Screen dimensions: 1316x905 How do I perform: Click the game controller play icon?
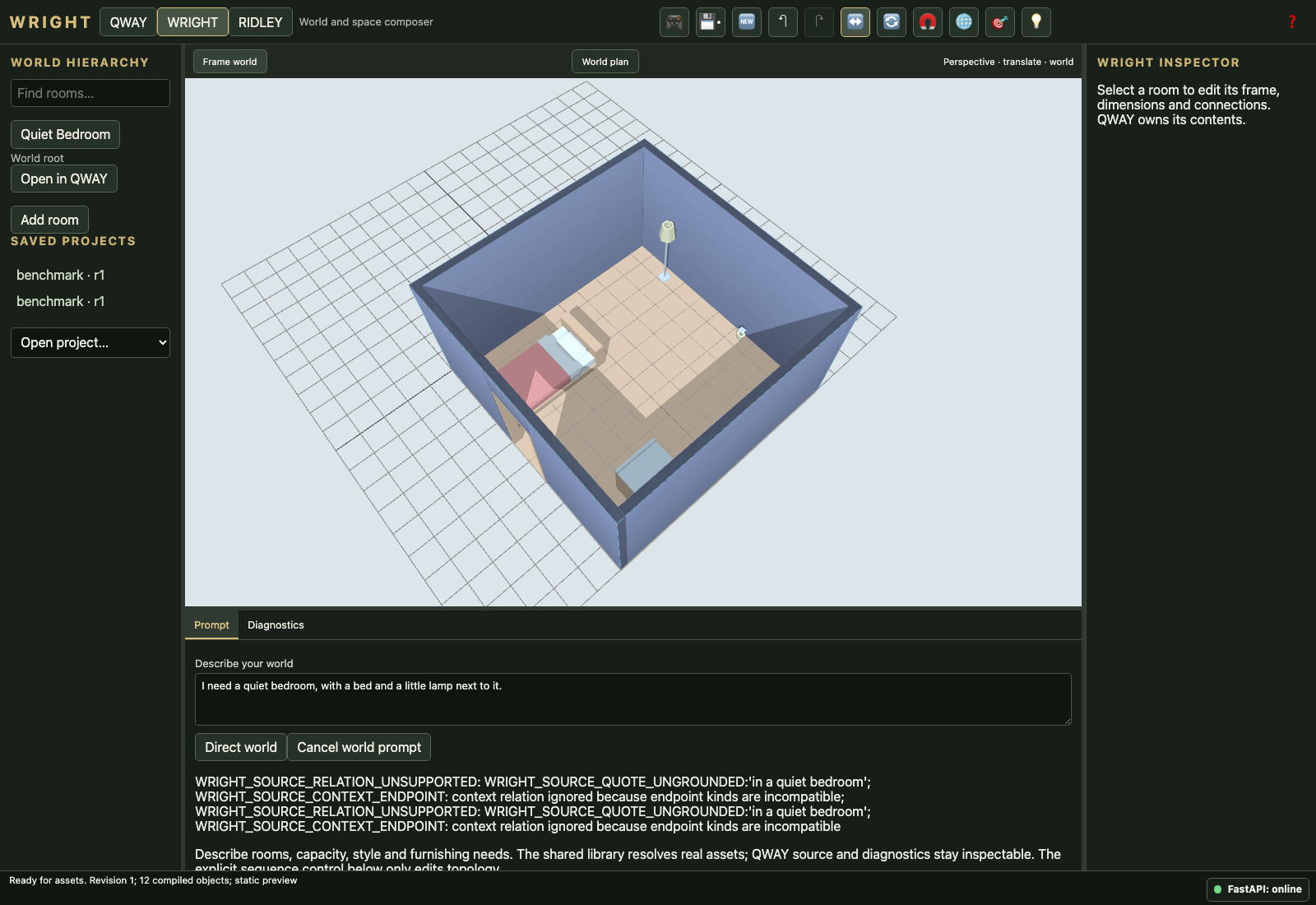point(674,22)
